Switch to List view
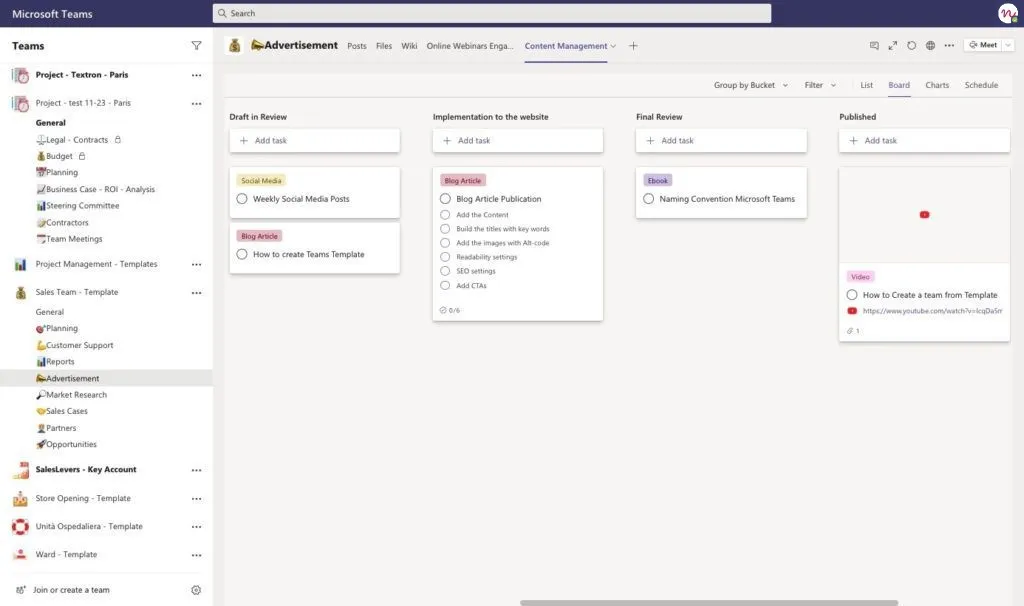1024x606 pixels. click(x=866, y=85)
